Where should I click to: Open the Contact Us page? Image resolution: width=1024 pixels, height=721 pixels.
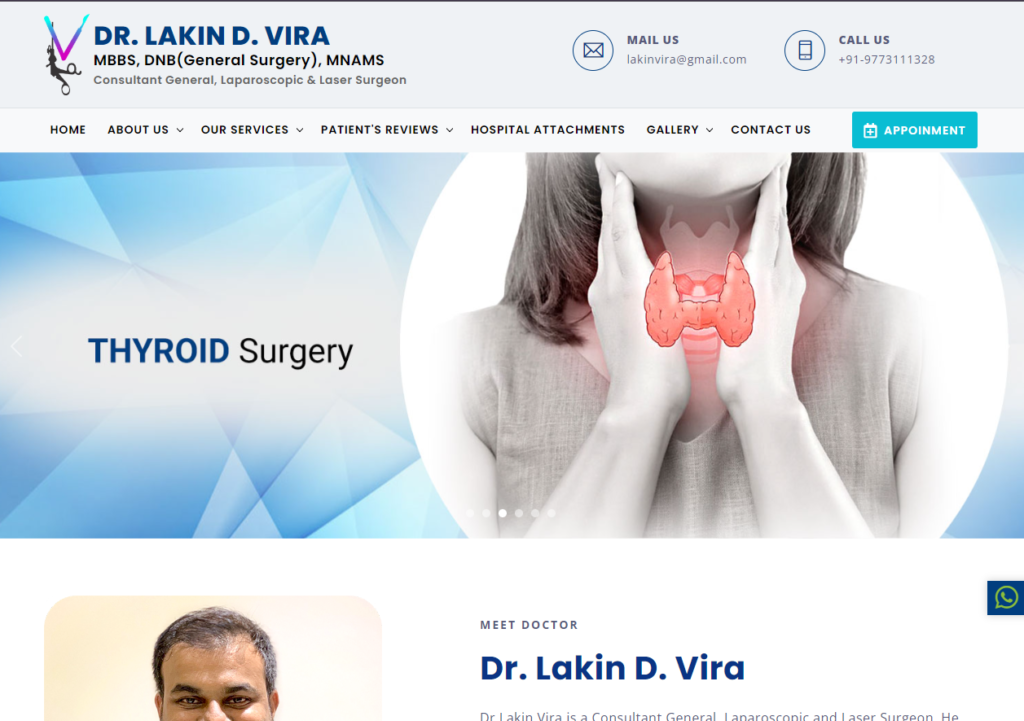771,130
